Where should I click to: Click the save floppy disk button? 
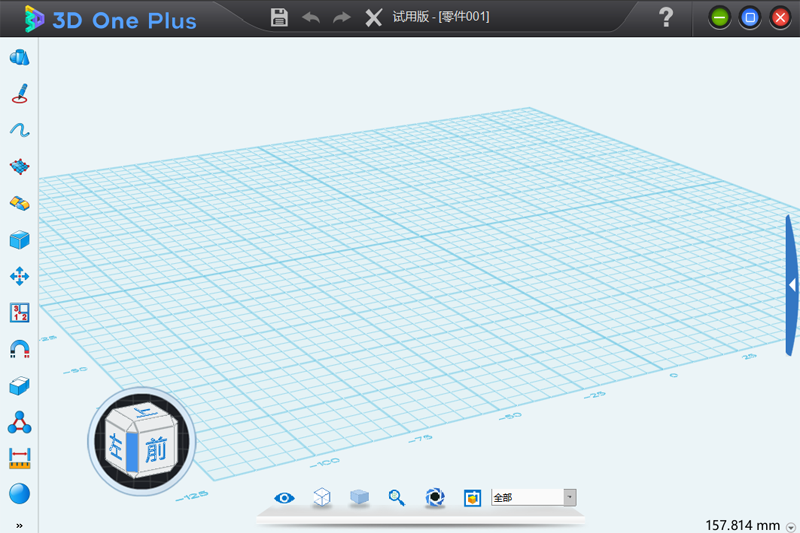pyautogui.click(x=280, y=17)
